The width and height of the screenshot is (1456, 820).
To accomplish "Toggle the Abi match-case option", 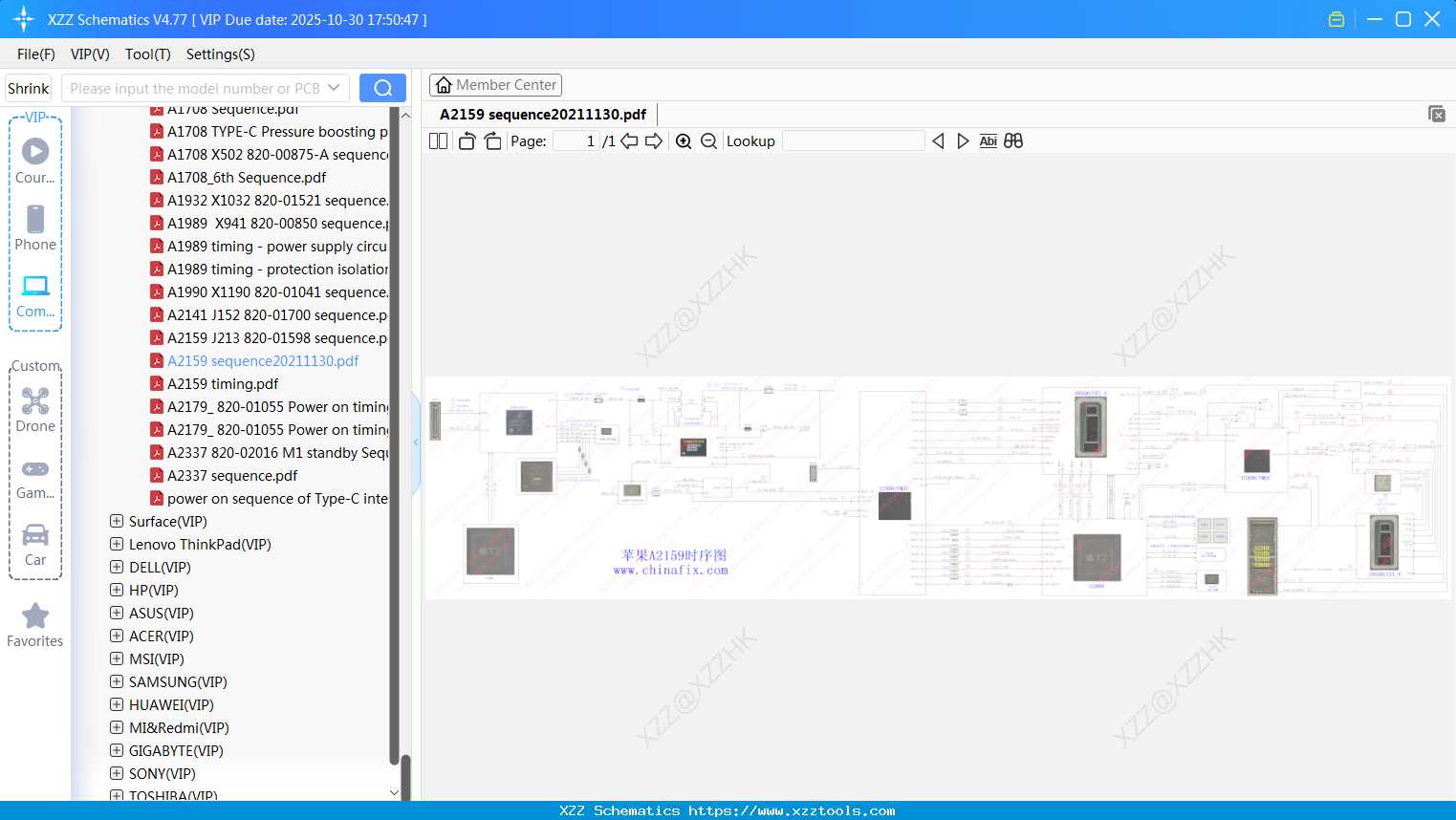I will tap(988, 141).
